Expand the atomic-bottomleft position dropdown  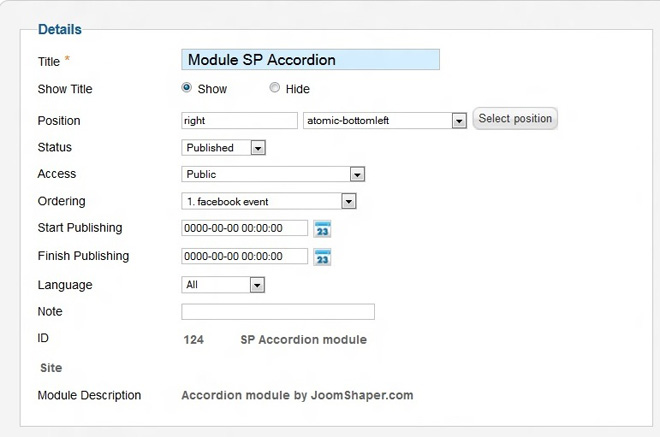pos(459,121)
